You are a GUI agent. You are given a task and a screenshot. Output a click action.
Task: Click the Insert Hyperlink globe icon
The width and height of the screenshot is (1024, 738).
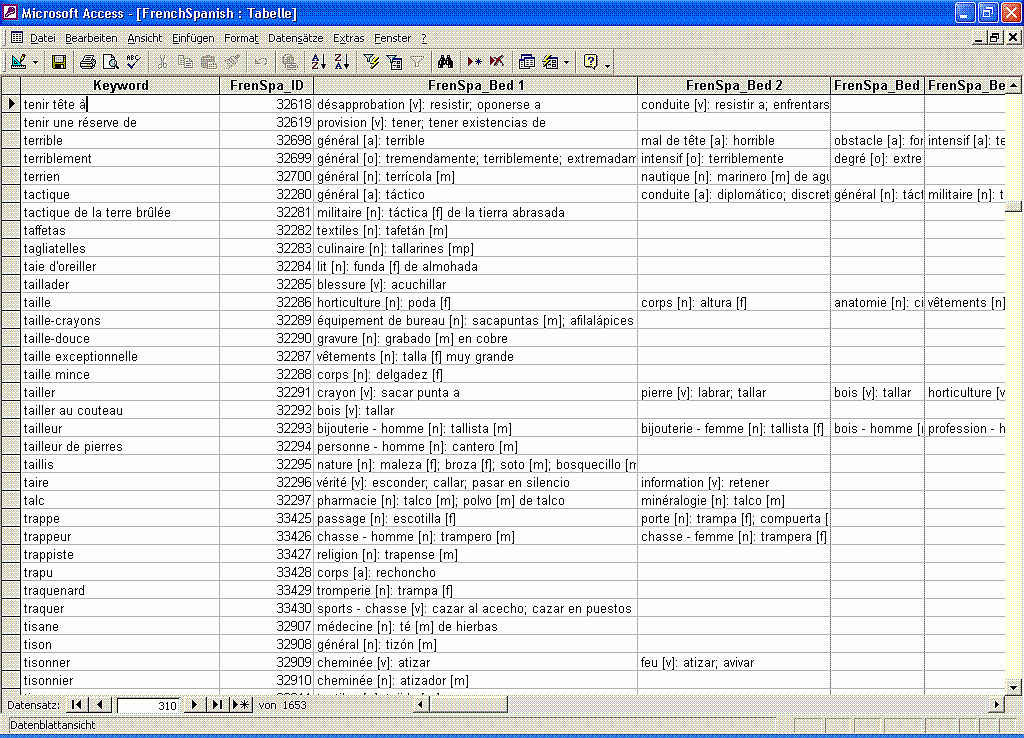[289, 62]
